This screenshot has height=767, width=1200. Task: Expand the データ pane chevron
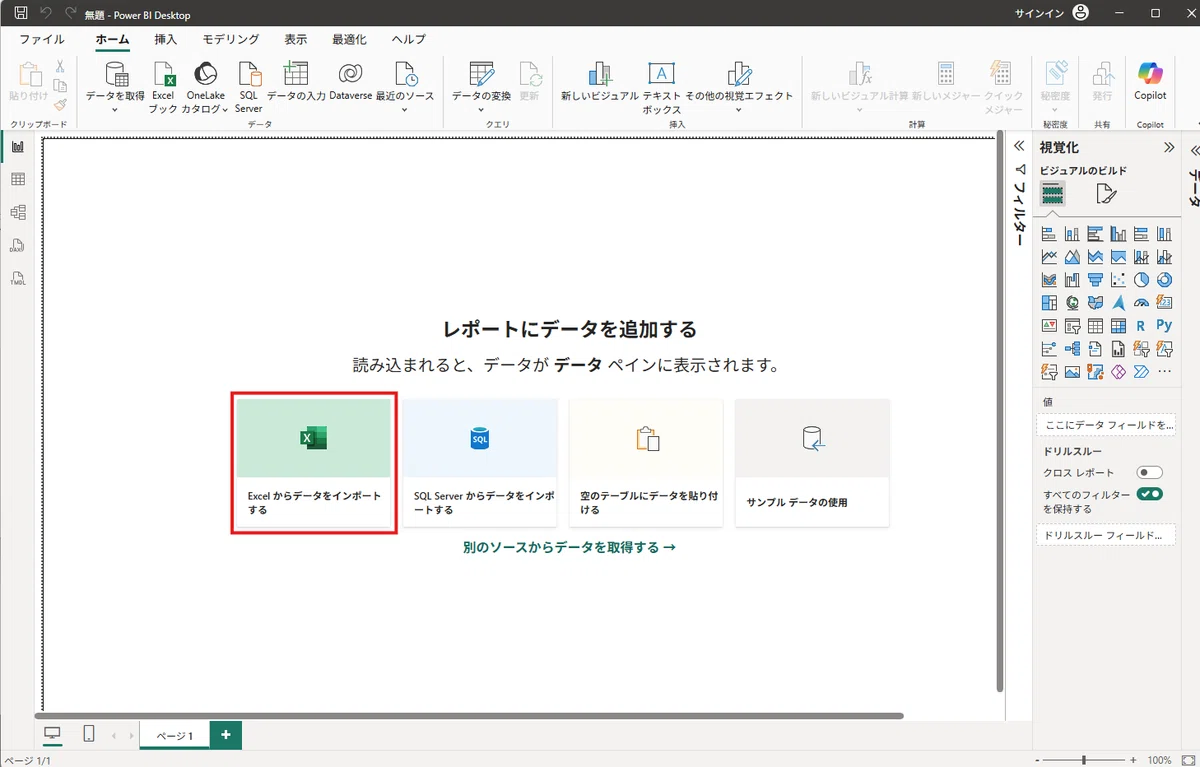pos(1194,150)
